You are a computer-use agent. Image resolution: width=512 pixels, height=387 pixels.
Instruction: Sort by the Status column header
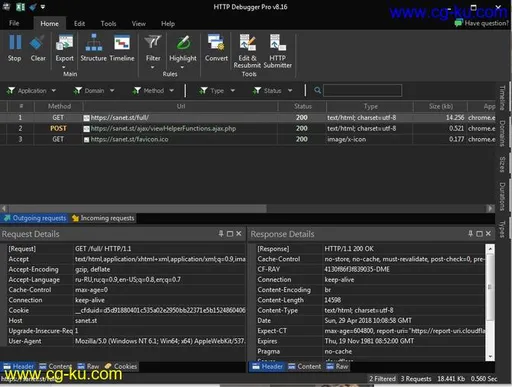(302, 106)
